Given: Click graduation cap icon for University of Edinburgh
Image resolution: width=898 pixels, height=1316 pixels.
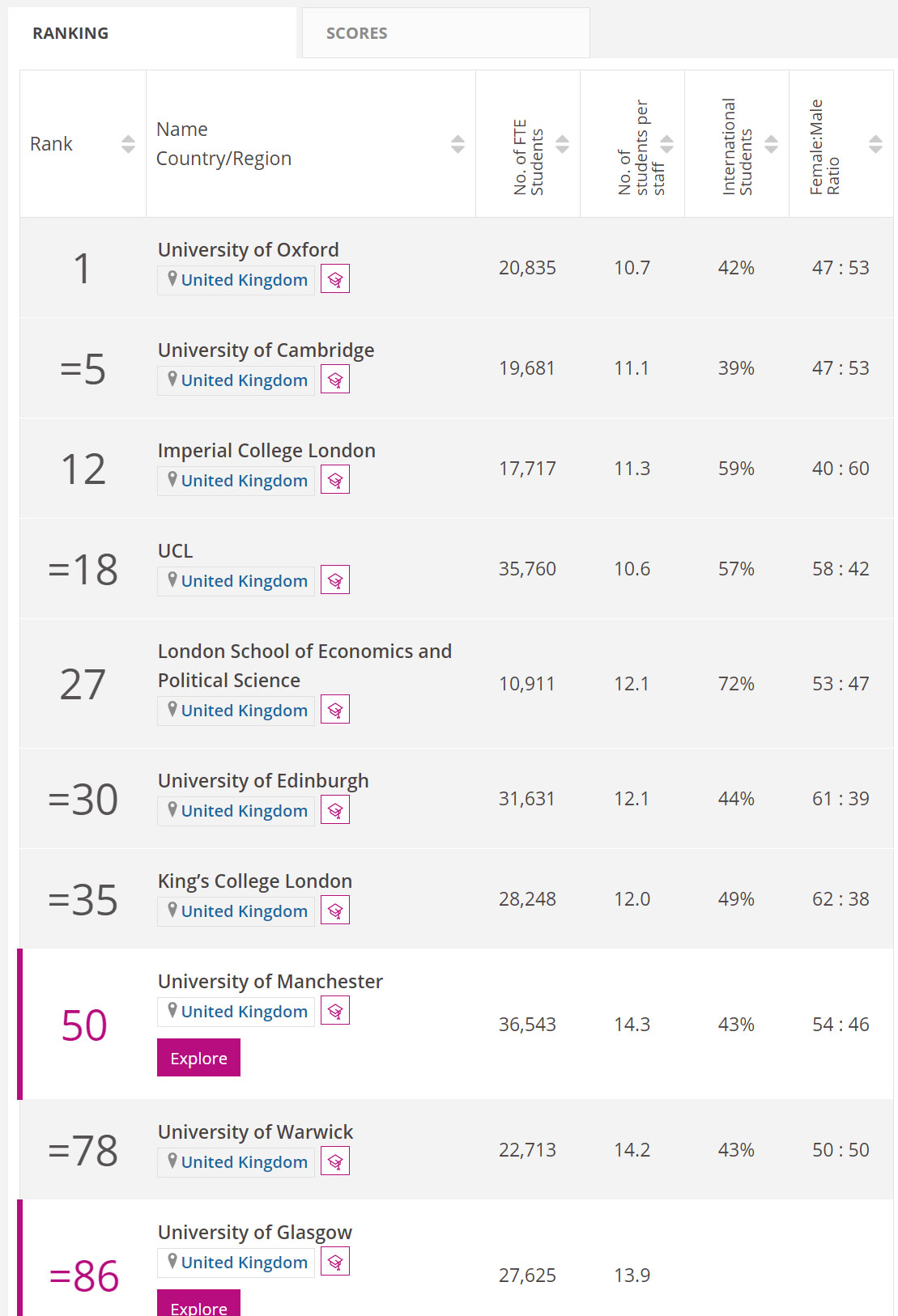Looking at the screenshot, I should (x=335, y=810).
